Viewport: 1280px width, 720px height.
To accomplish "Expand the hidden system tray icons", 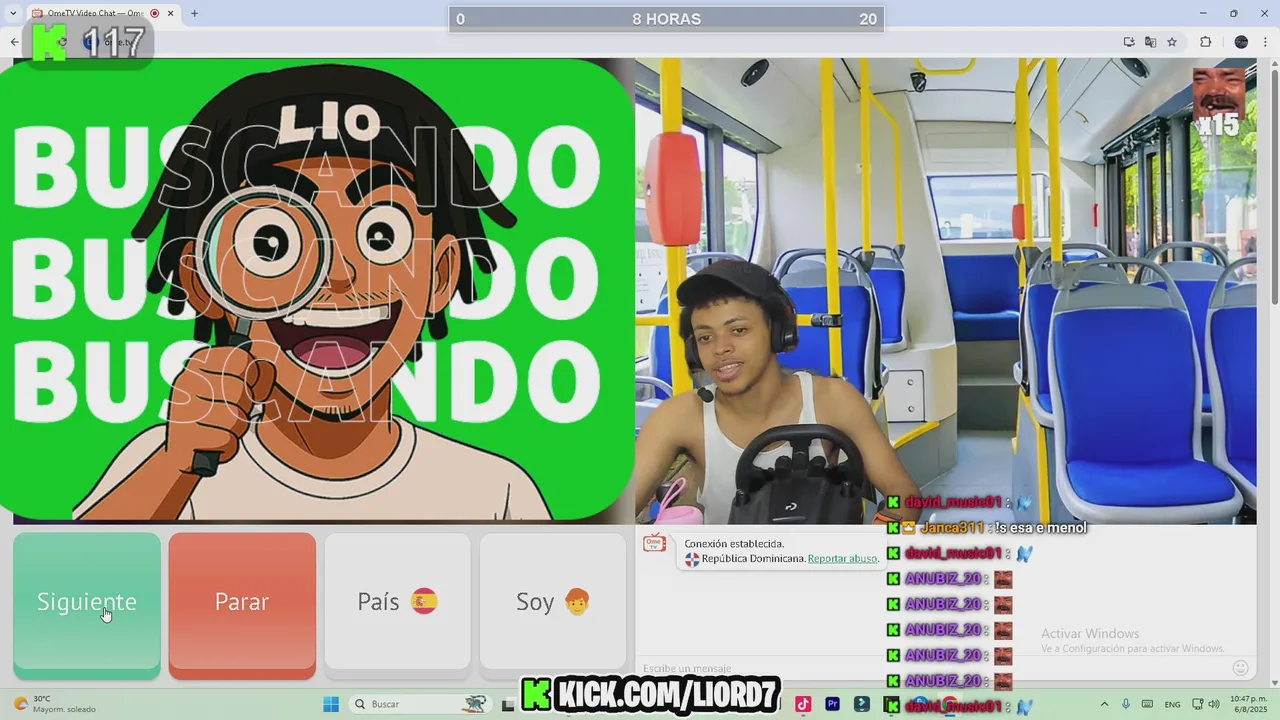I will tap(1104, 704).
